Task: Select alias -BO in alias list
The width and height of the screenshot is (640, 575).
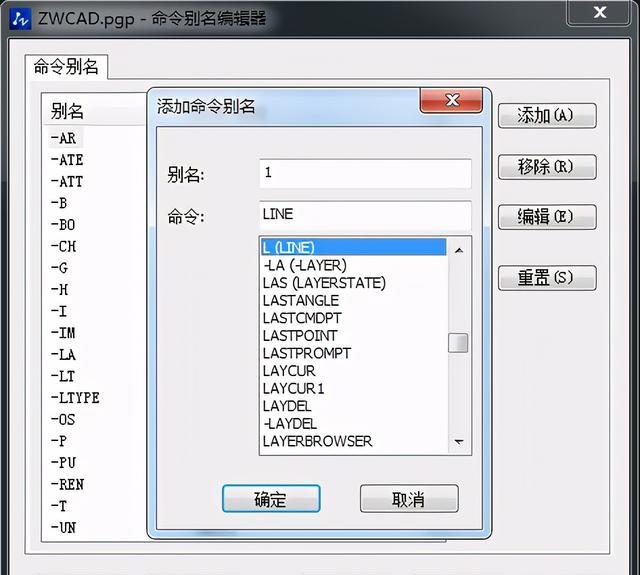Action: (x=63, y=225)
